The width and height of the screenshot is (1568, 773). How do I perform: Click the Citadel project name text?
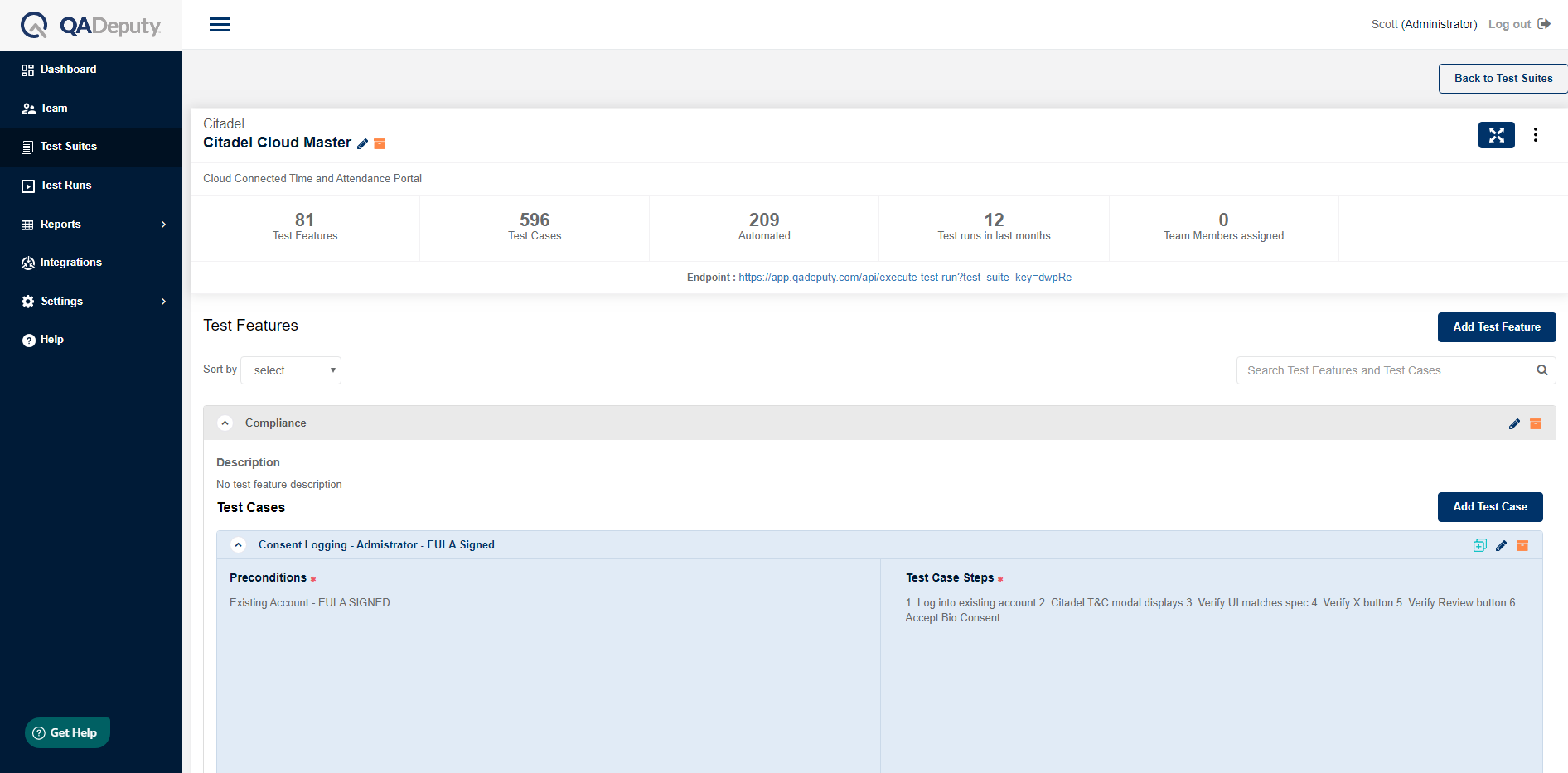click(x=224, y=124)
